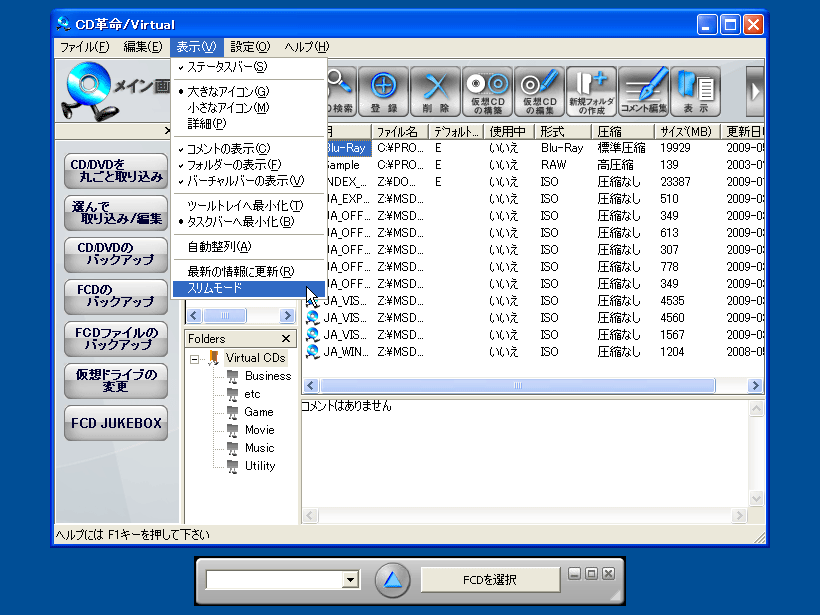The width and height of the screenshot is (820, 615).
Task: Select the Music folder icon
Action: tap(233, 448)
